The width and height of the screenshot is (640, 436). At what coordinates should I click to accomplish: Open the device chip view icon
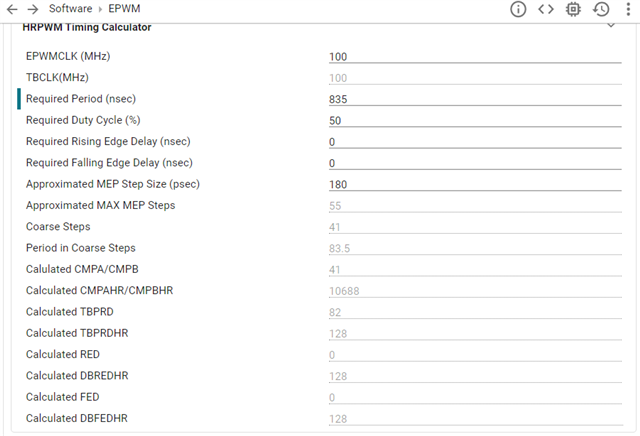click(x=573, y=9)
